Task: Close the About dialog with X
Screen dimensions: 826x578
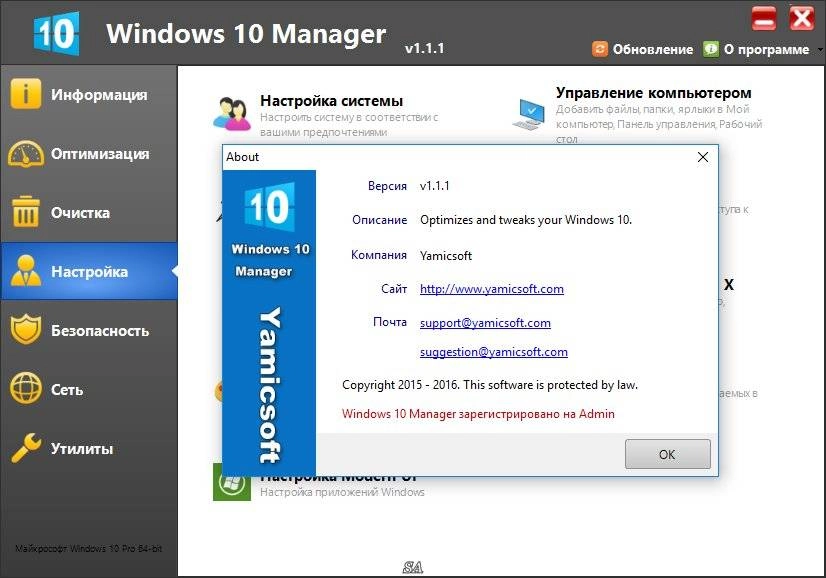Action: pyautogui.click(x=703, y=157)
